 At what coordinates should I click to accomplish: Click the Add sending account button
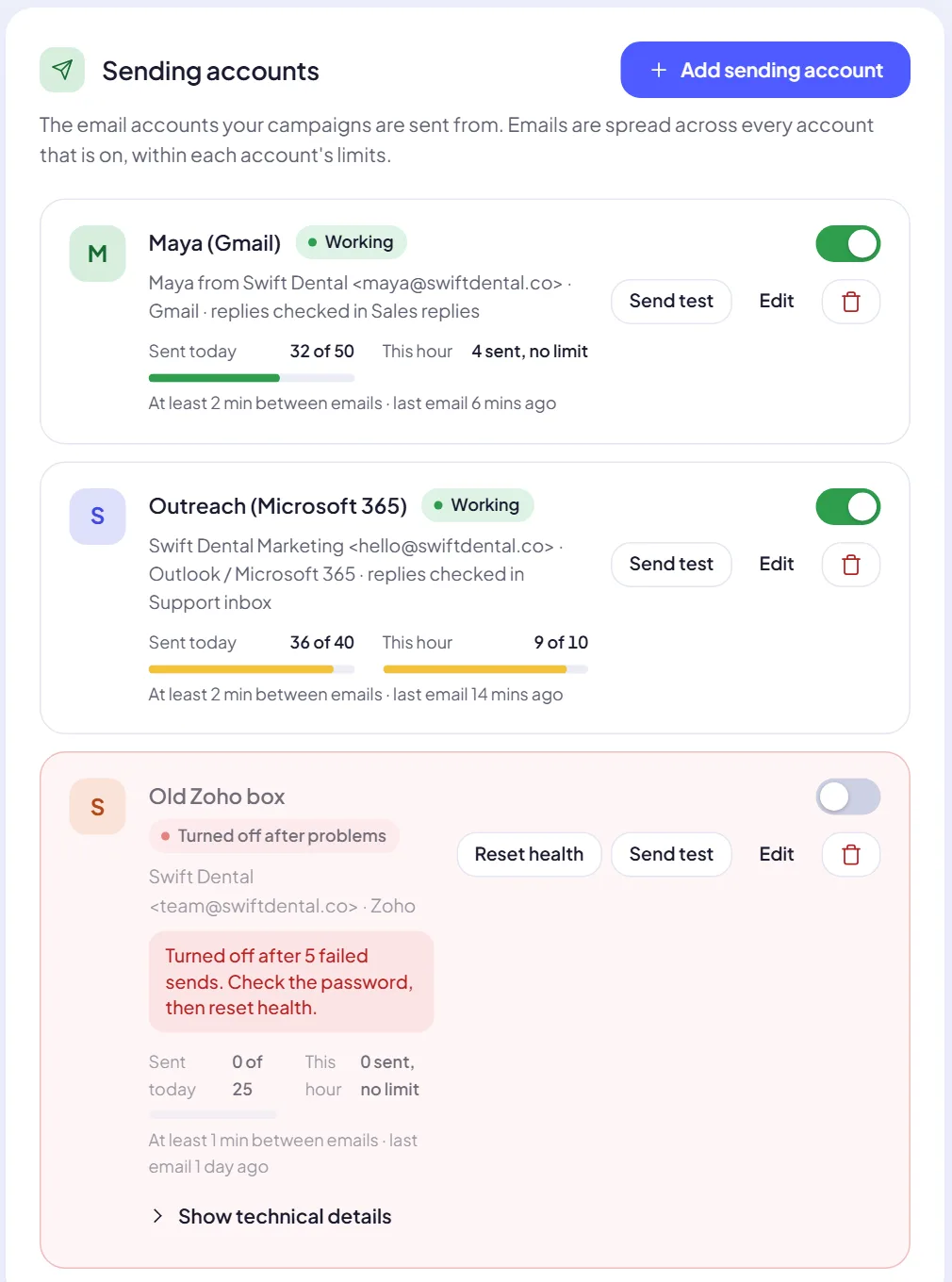coord(765,70)
